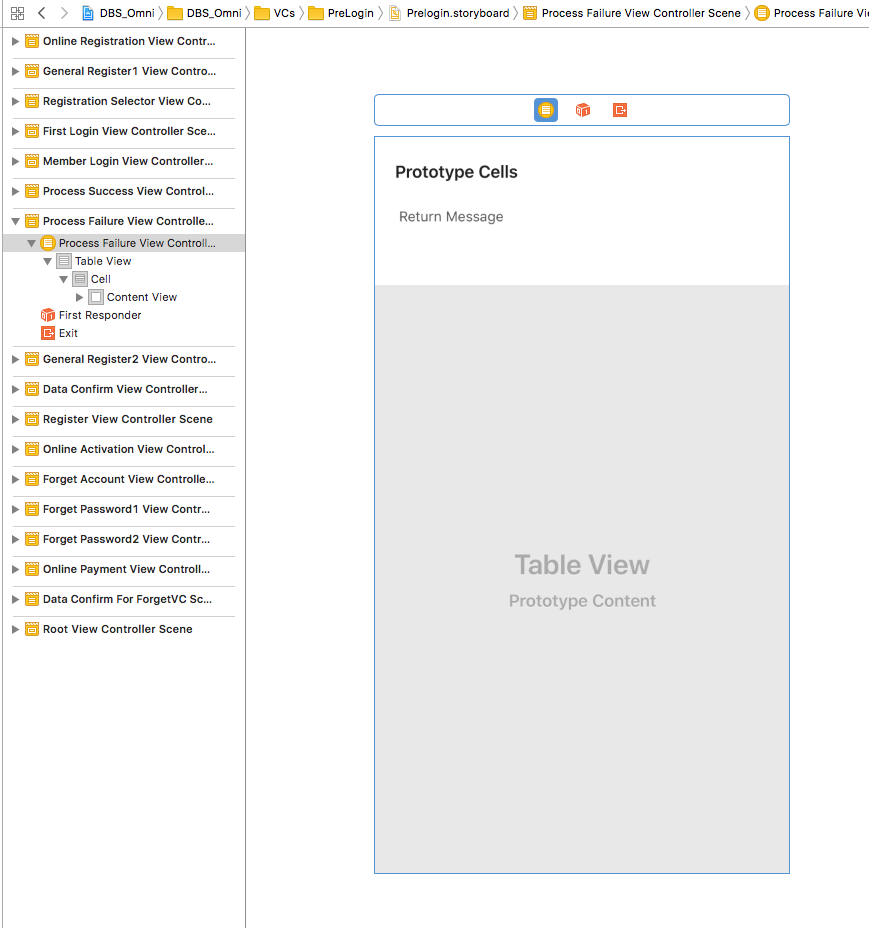The width and height of the screenshot is (869, 928).
Task: Expand Online Registration View Controller scene
Action: pos(15,41)
